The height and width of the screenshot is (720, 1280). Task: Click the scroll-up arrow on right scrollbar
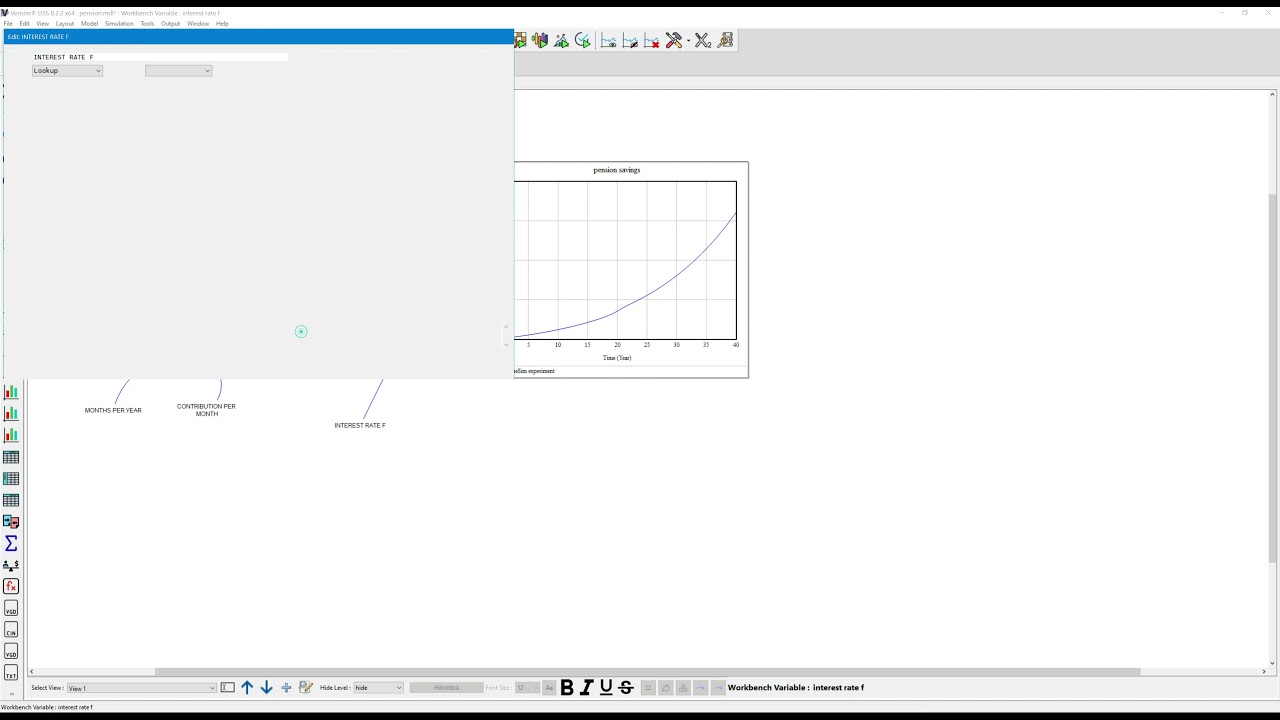[1272, 94]
